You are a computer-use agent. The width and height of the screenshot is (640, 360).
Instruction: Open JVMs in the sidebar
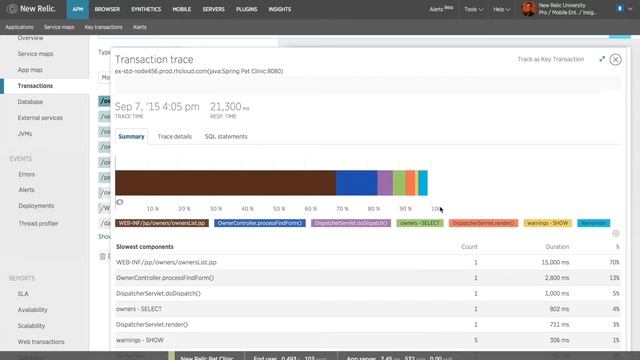tap(25, 133)
